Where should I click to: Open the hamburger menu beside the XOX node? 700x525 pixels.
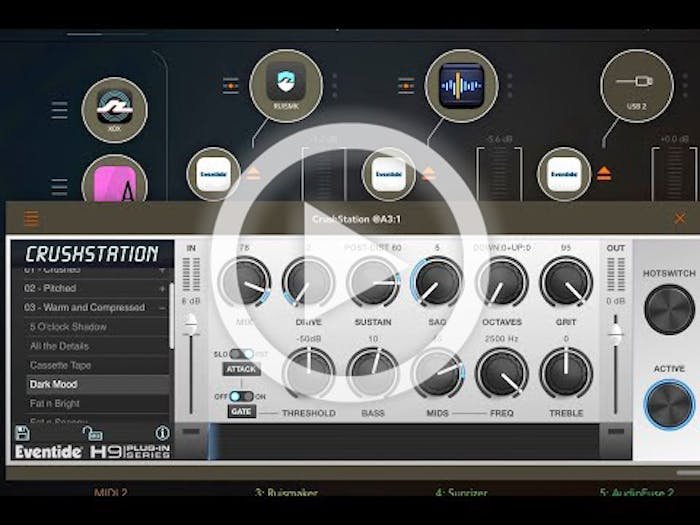(59, 110)
